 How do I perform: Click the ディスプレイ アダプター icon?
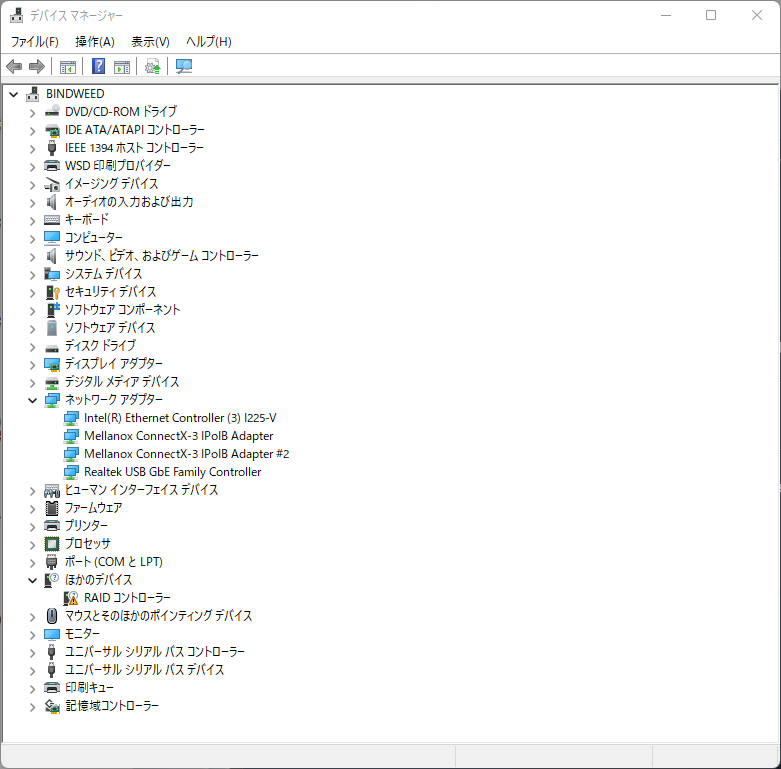(x=52, y=364)
